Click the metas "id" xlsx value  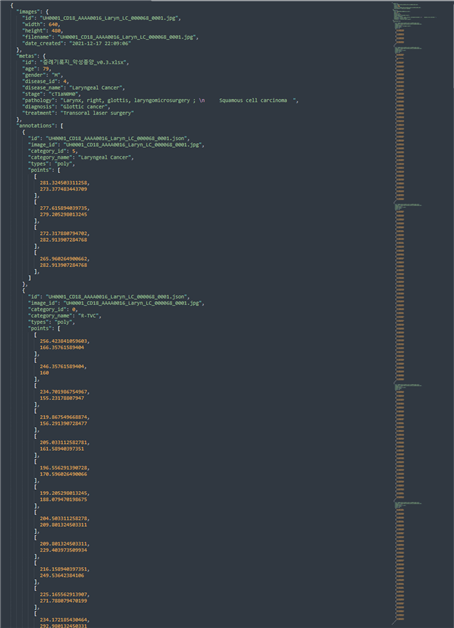point(83,62)
